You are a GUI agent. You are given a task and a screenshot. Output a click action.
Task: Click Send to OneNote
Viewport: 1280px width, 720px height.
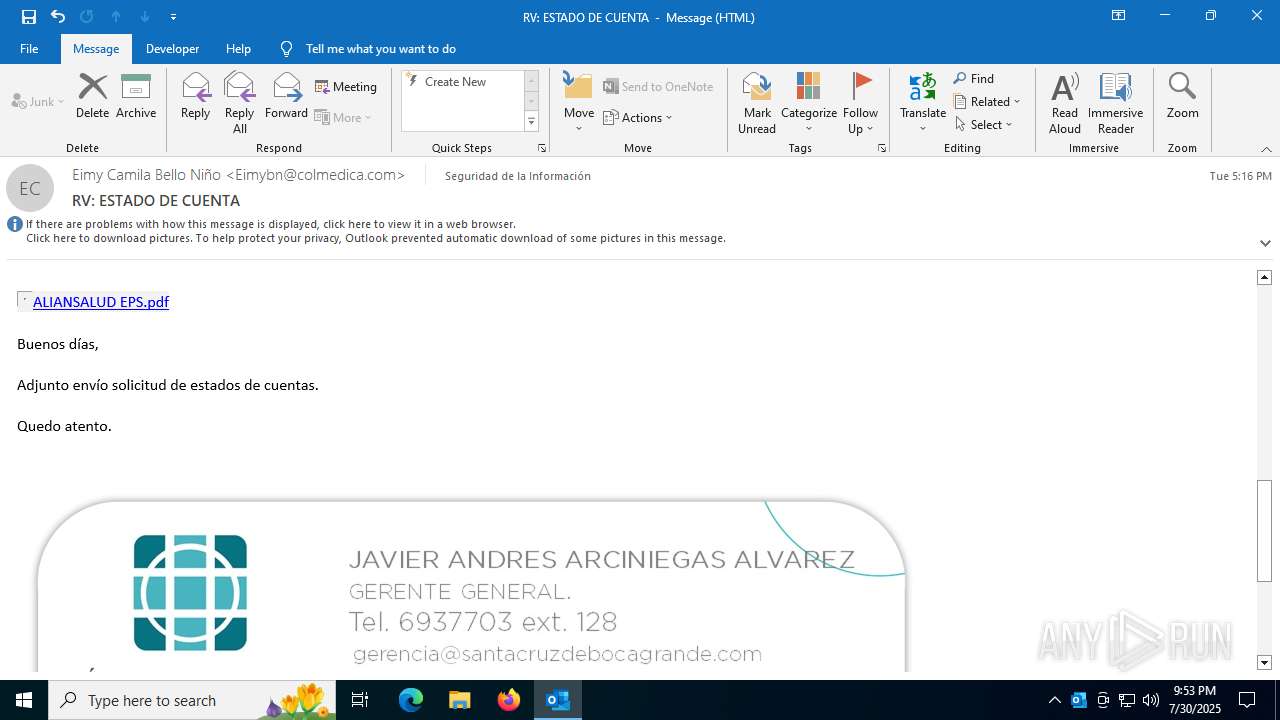click(x=658, y=87)
